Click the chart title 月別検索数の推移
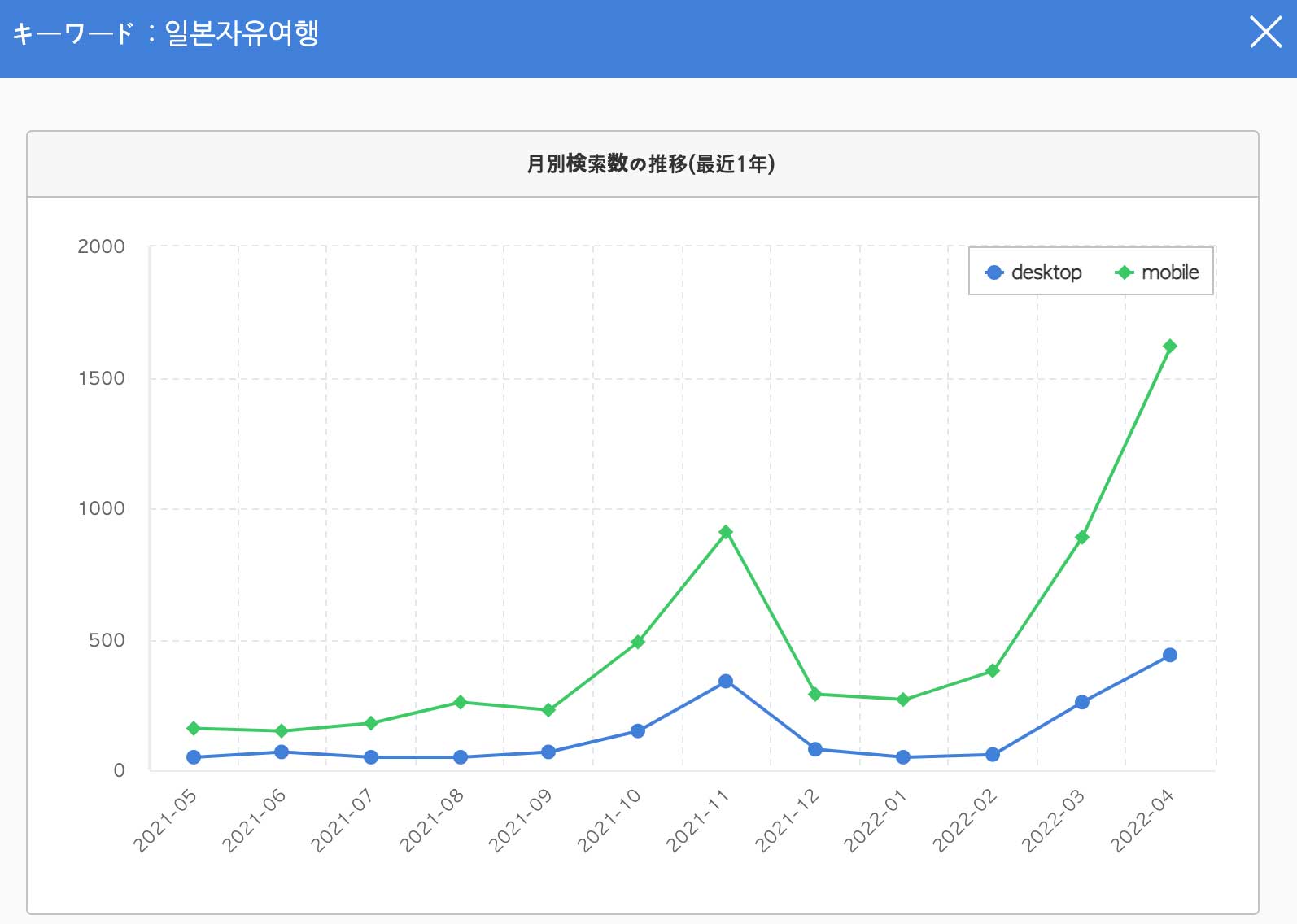The width and height of the screenshot is (1297, 924). tap(650, 164)
